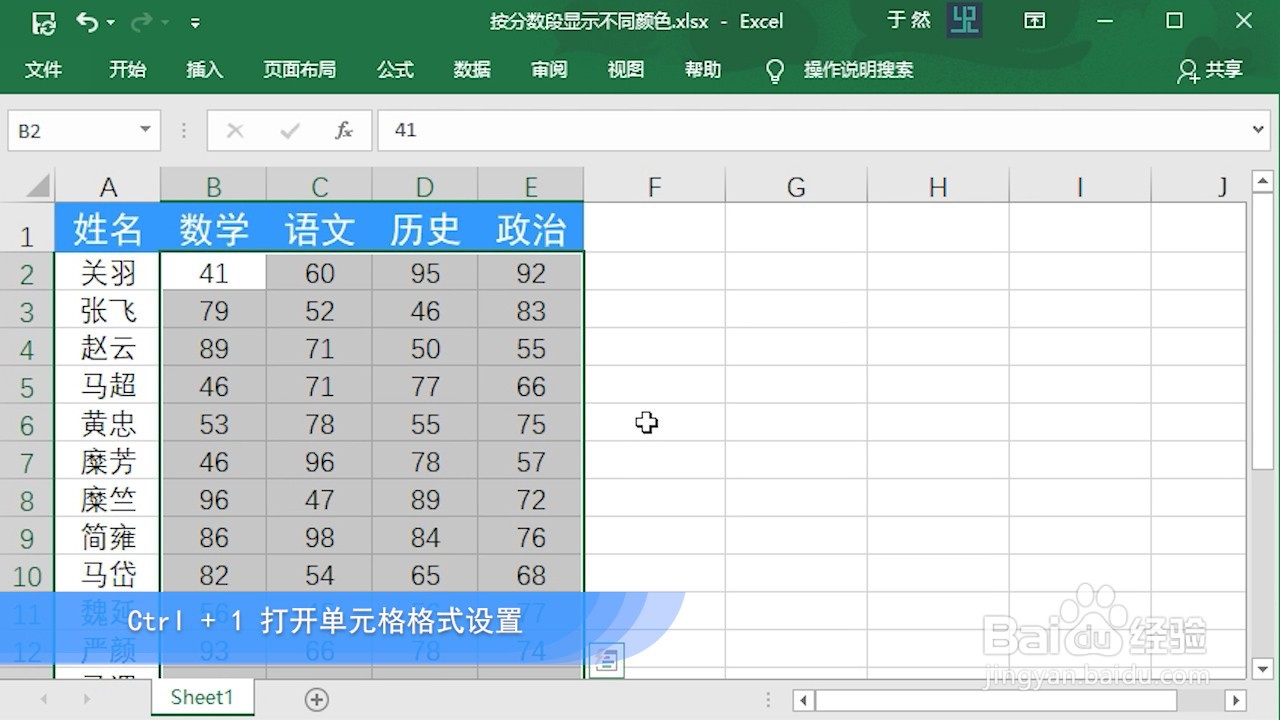This screenshot has width=1280, height=720.
Task: Click the 操作说明搜索 lightbulb icon
Action: (775, 70)
